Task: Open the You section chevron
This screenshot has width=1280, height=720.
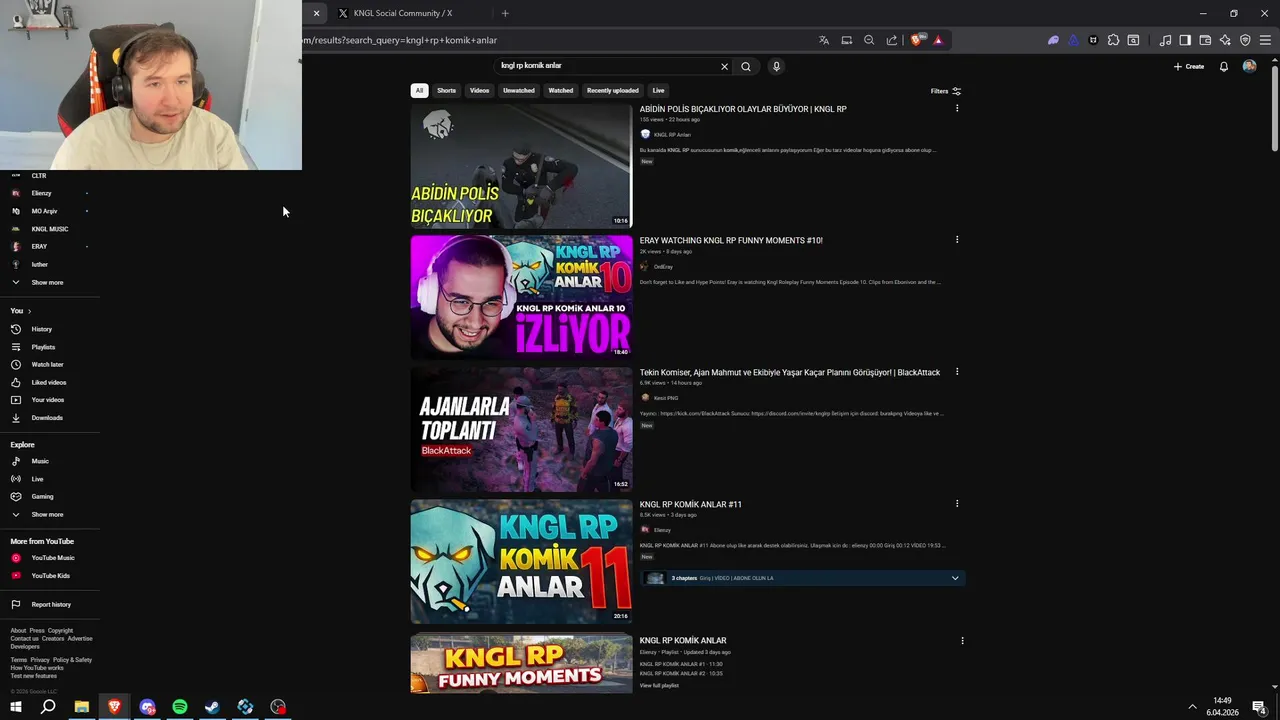Action: click(29, 311)
